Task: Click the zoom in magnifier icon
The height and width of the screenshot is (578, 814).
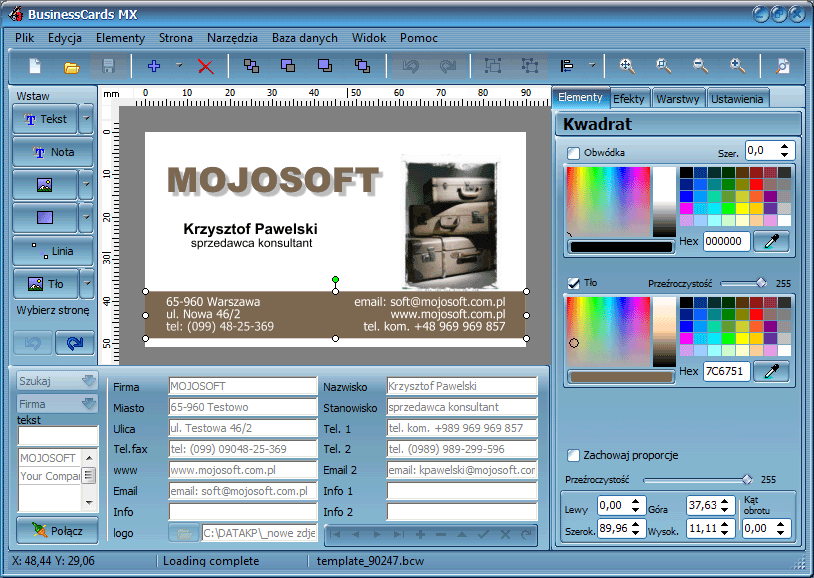Action: 737,66
